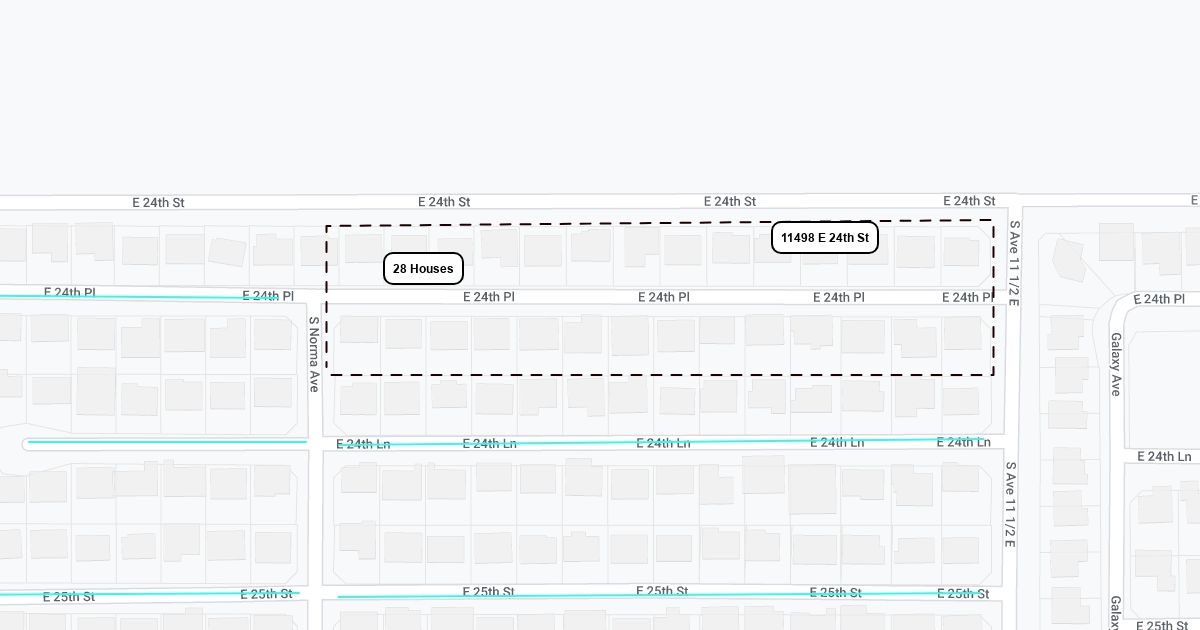The image size is (1200, 630).
Task: Select the "11498 E 24th St" address label
Action: click(x=825, y=237)
